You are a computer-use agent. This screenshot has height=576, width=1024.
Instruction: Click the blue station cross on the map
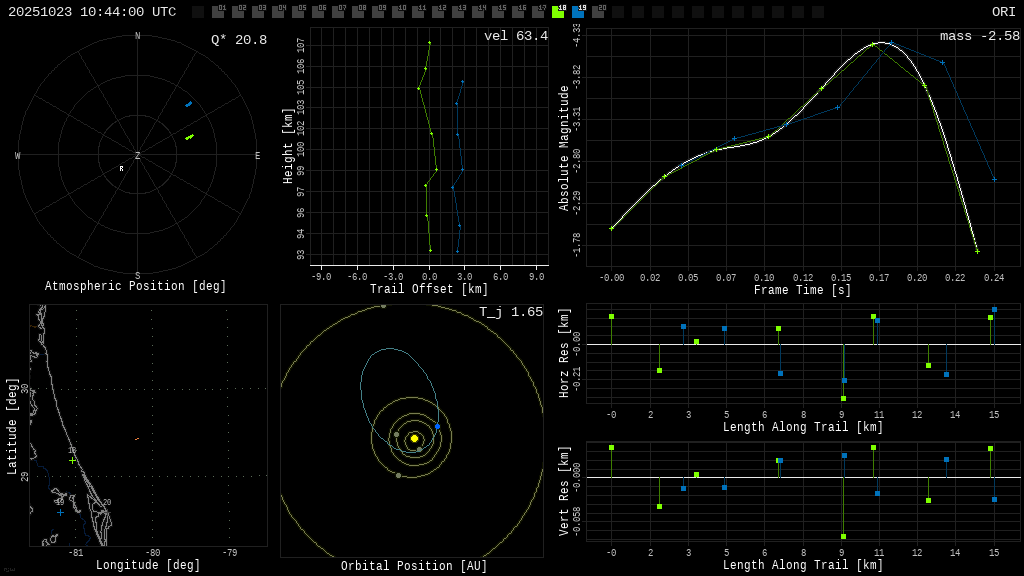click(x=60, y=513)
